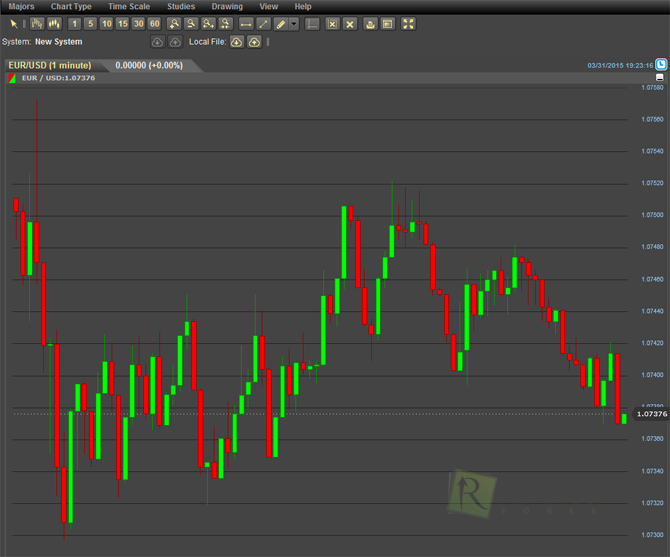Select the pencil freehand drawing tool
This screenshot has height=557, width=670.
tap(281, 24)
